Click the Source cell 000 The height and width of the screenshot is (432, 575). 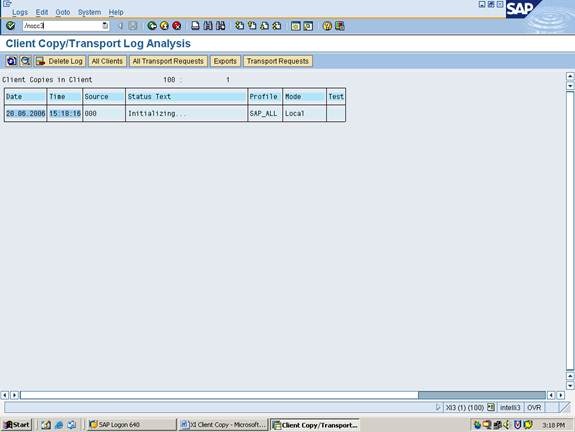[104, 114]
